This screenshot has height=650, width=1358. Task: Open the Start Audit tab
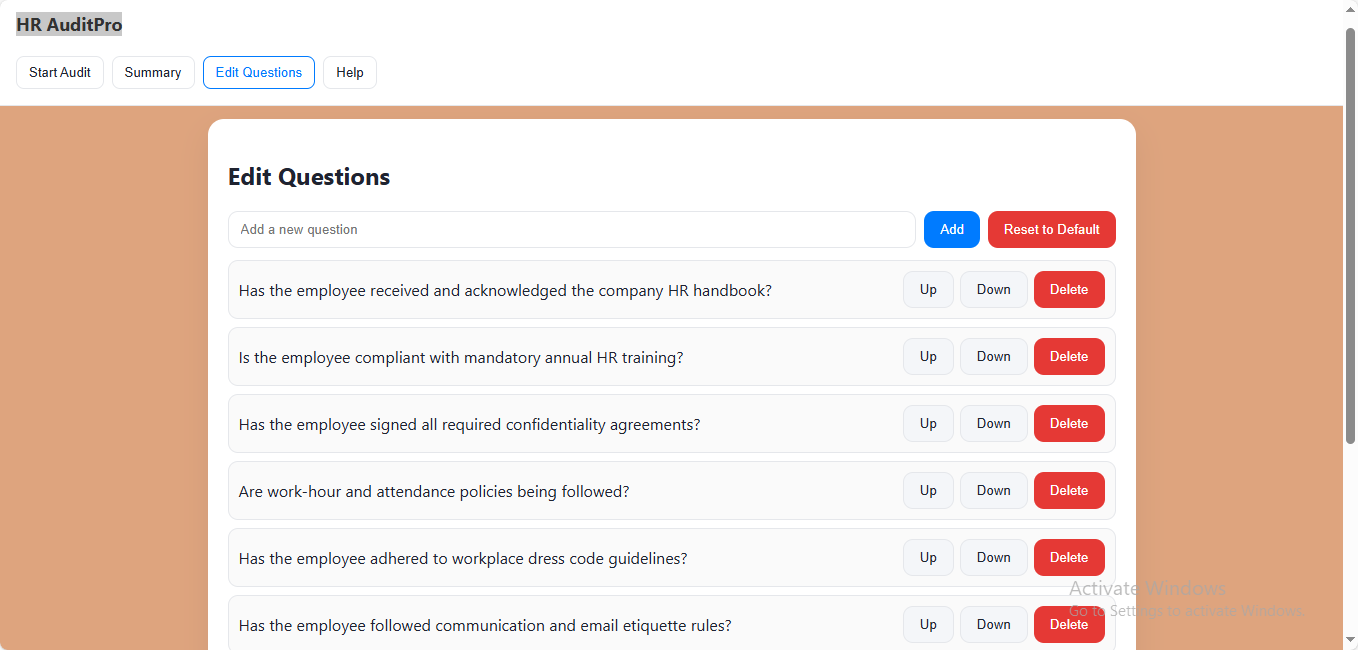point(60,73)
